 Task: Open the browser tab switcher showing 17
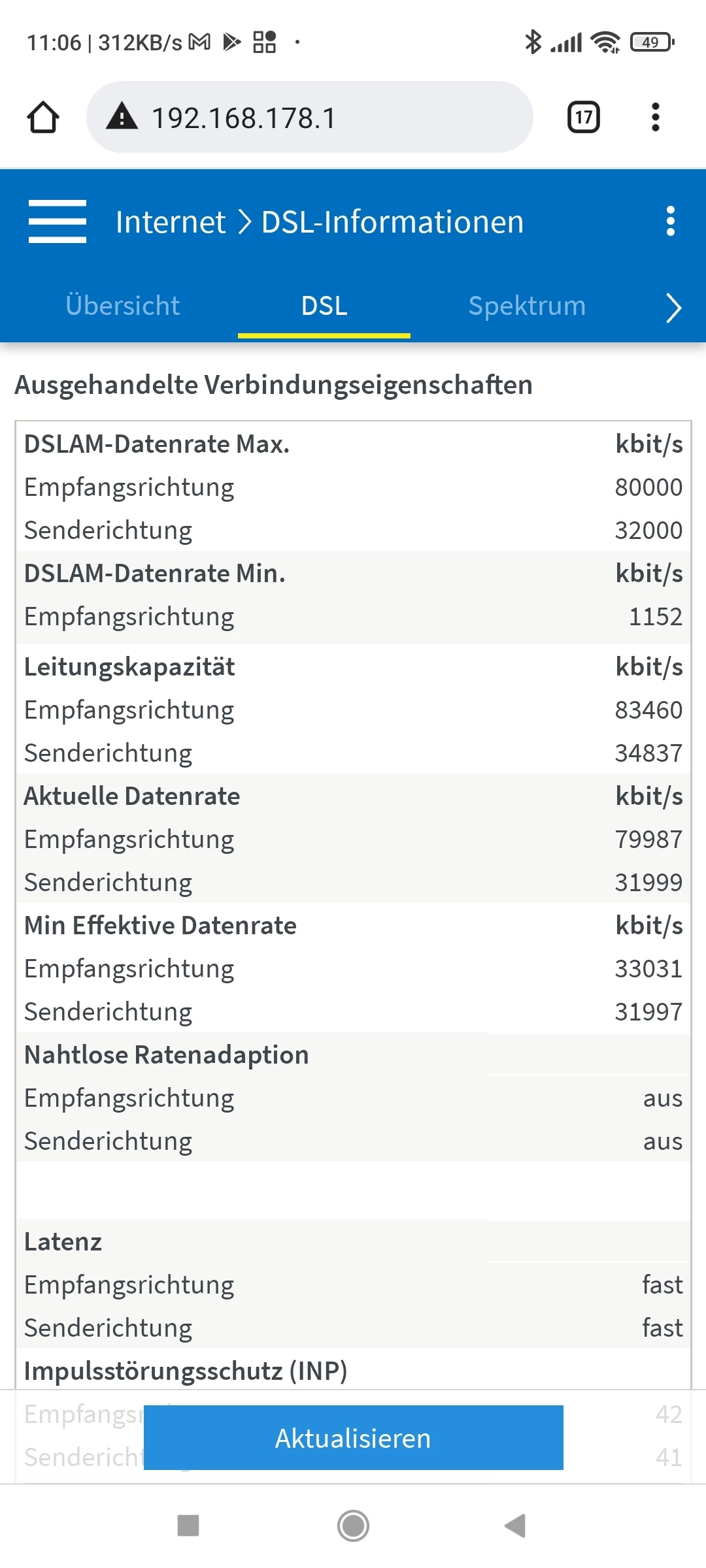(x=583, y=118)
